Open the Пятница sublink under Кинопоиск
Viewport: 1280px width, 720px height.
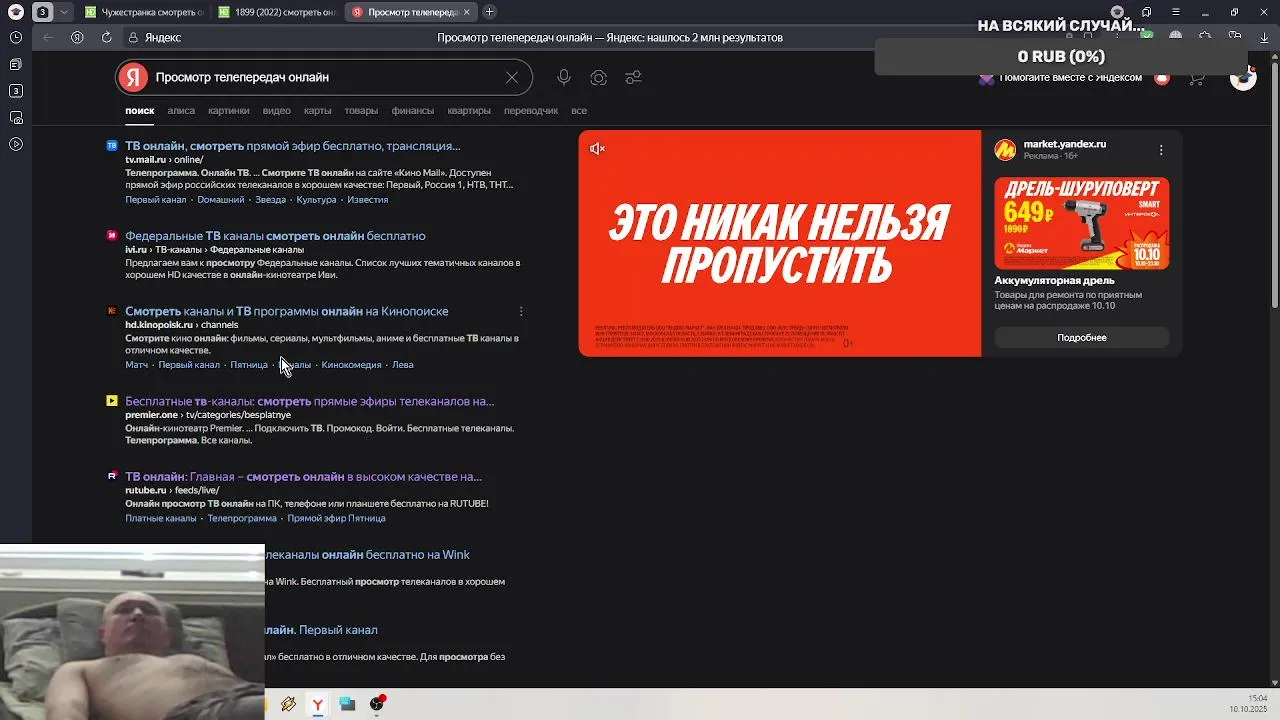pos(249,365)
